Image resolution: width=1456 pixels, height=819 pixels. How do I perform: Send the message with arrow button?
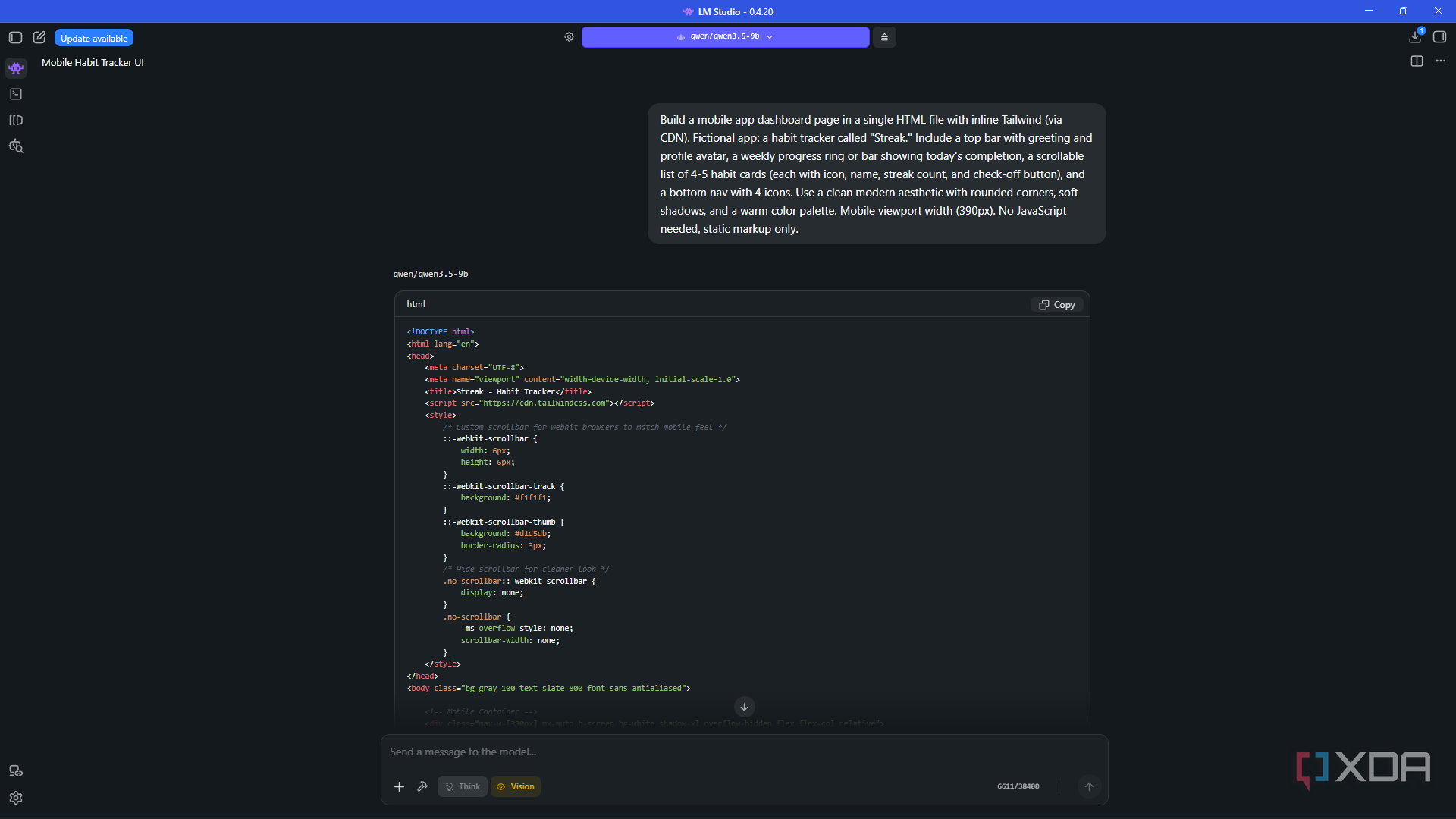1089,786
